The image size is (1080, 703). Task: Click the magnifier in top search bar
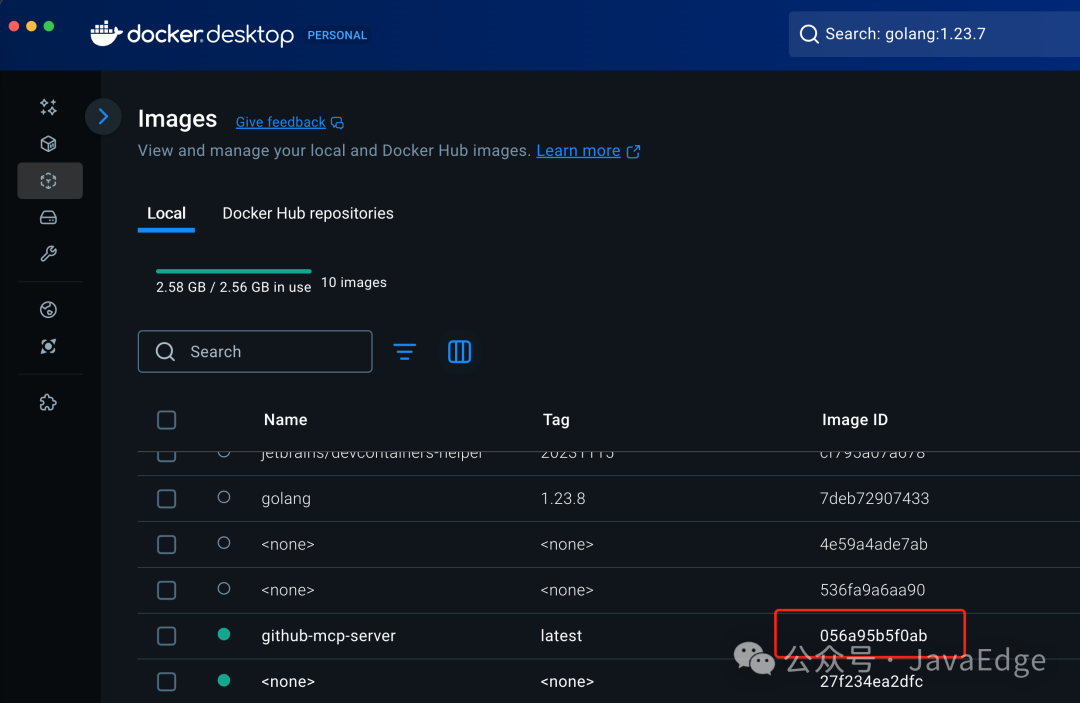(809, 34)
